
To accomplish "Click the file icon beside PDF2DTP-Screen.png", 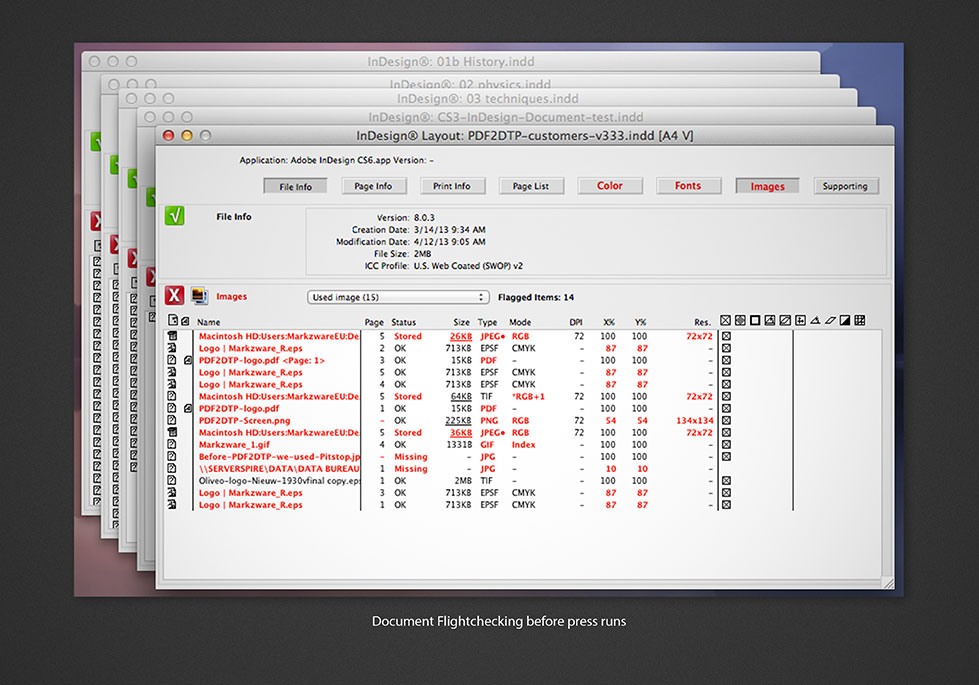I will tap(172, 421).
